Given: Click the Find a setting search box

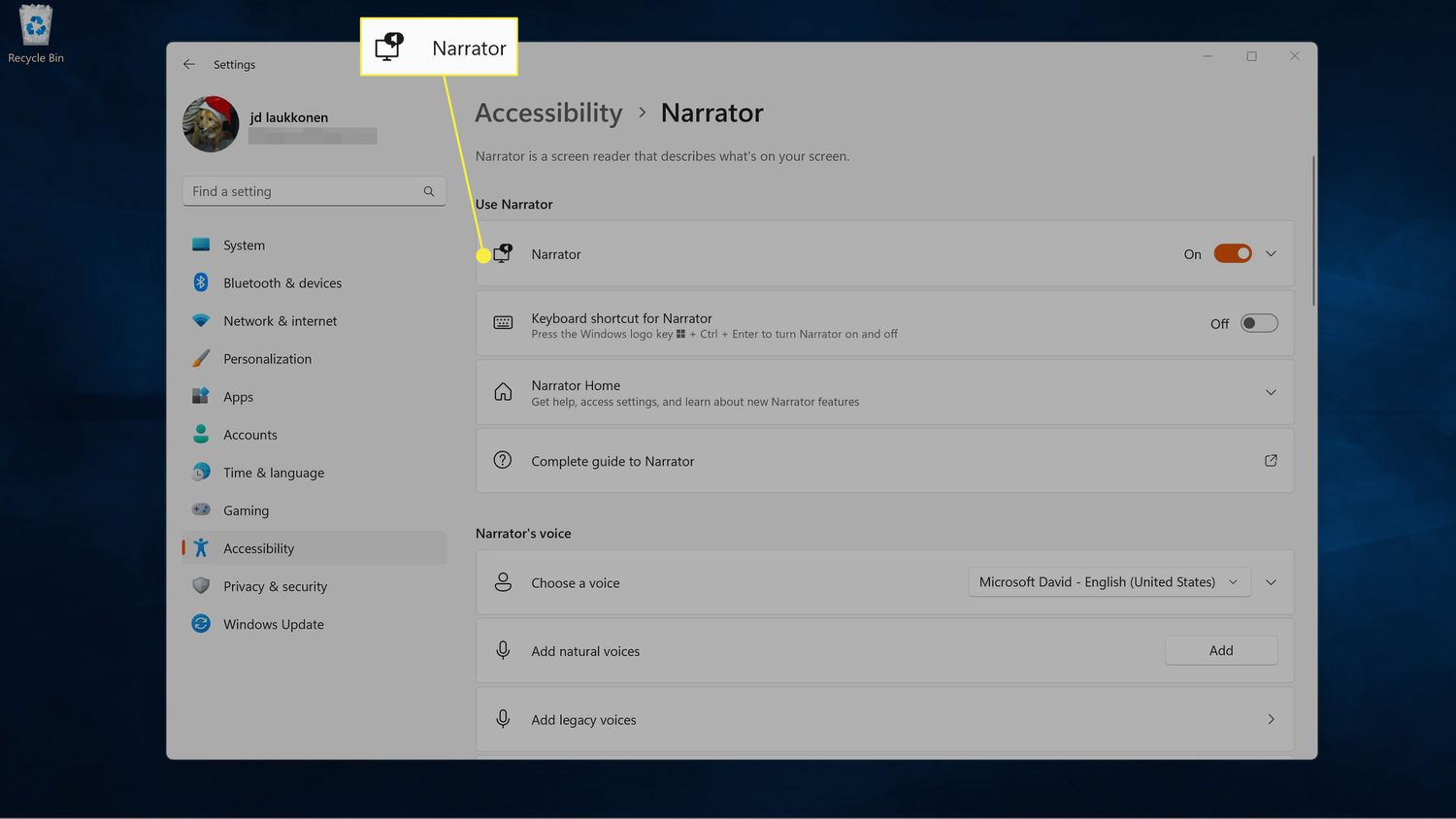Looking at the screenshot, I should [x=314, y=191].
